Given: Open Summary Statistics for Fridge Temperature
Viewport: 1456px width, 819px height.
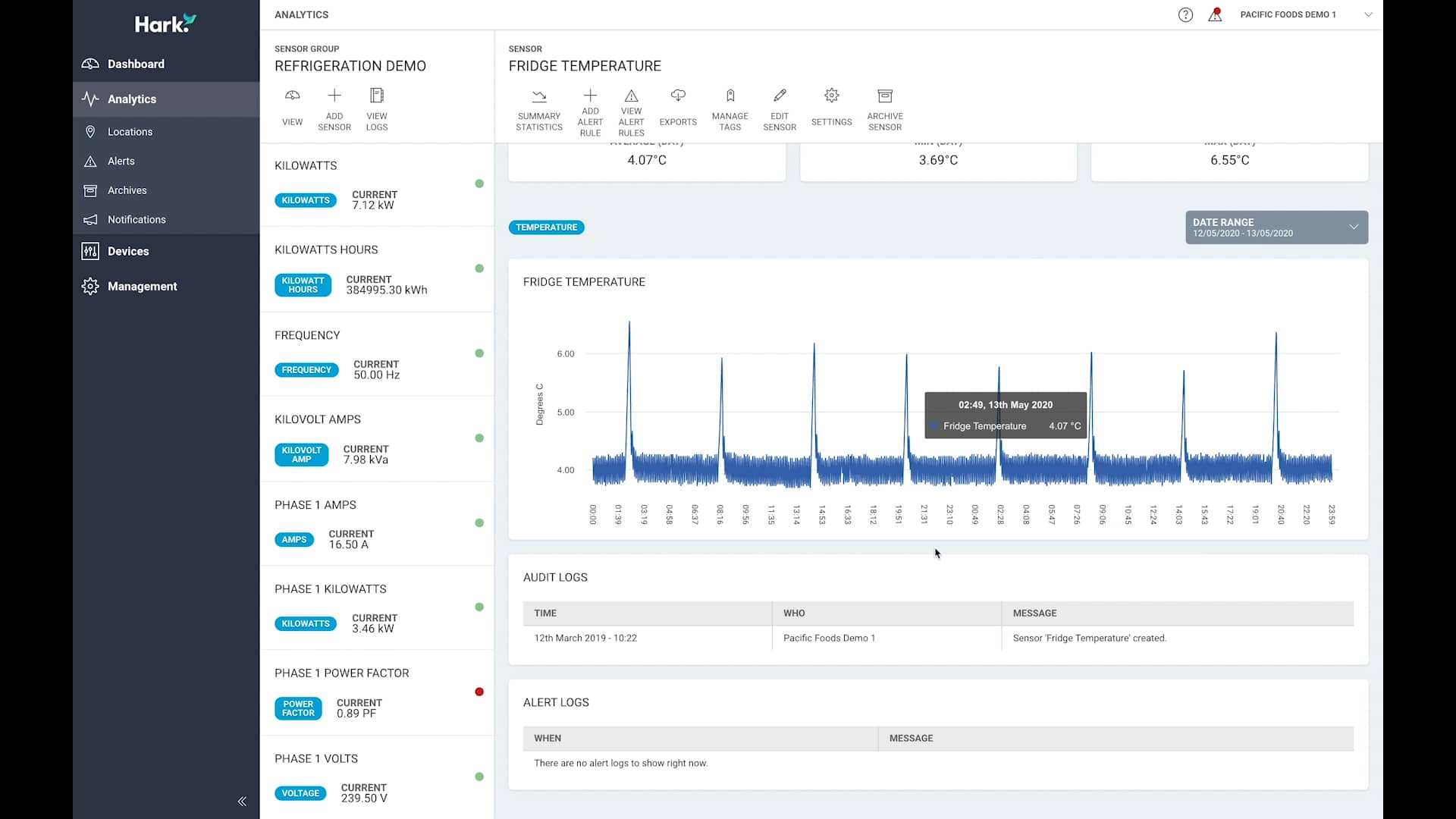Looking at the screenshot, I should tap(539, 108).
